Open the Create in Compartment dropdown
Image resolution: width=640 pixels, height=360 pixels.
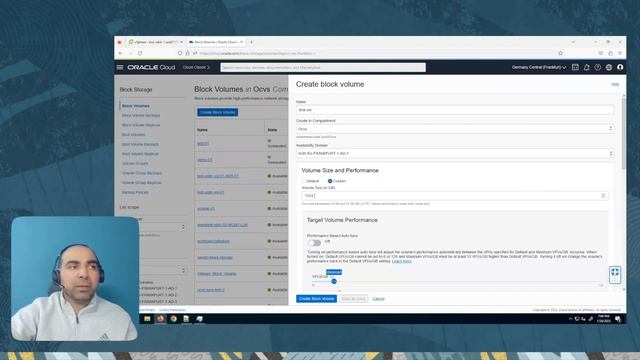tap(455, 129)
